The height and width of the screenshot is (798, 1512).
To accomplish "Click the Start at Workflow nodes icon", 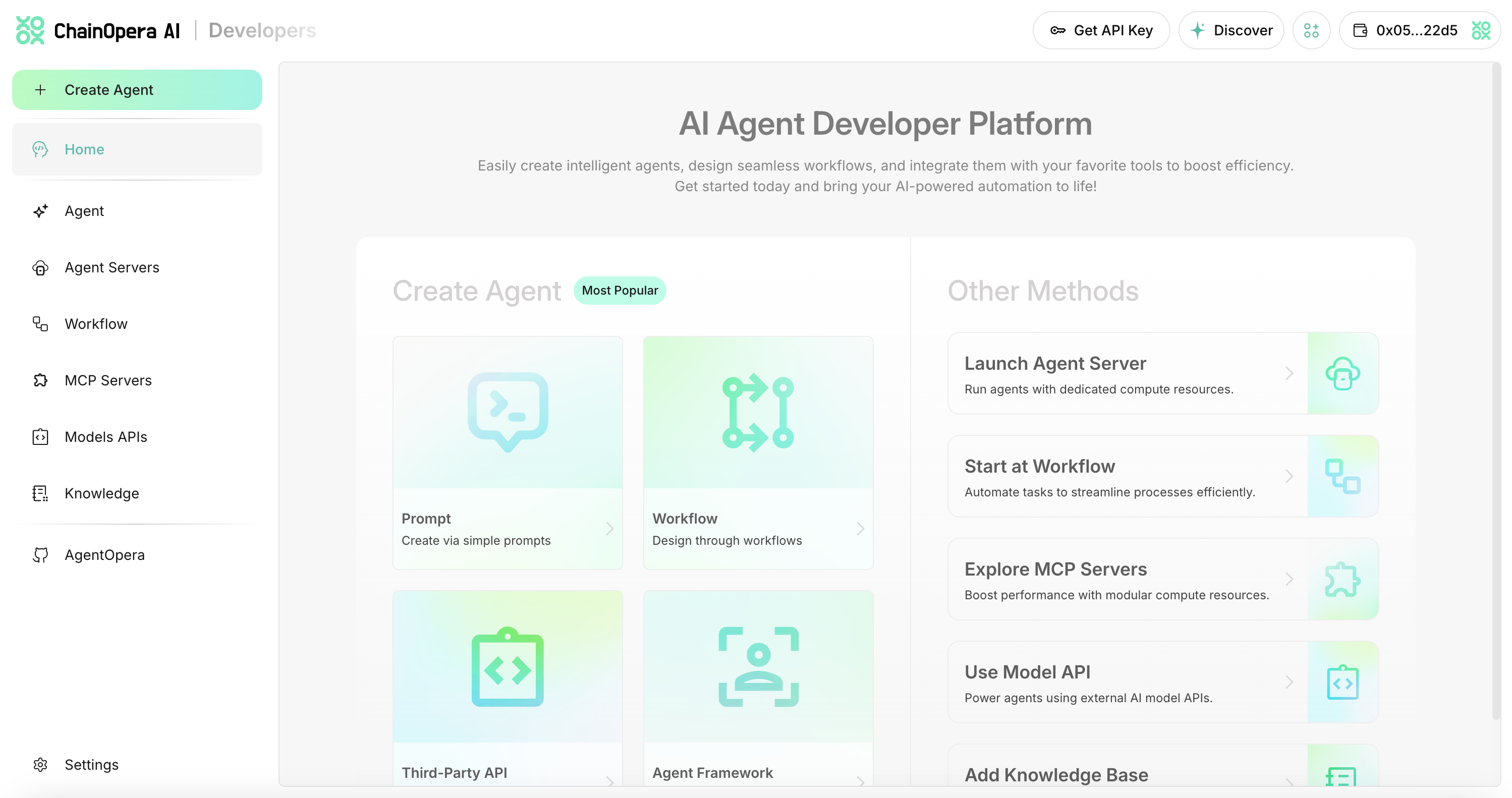I will 1342,476.
